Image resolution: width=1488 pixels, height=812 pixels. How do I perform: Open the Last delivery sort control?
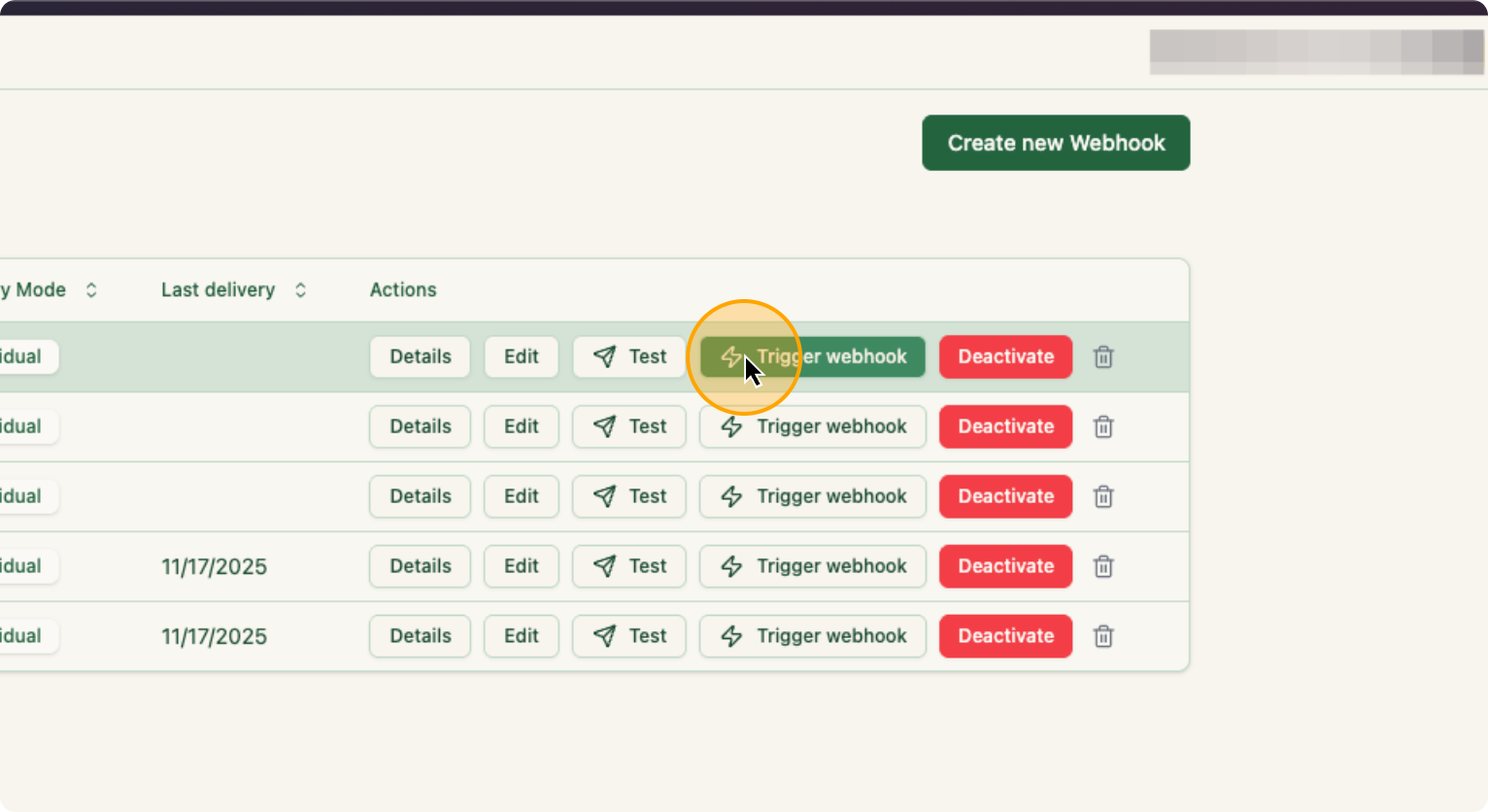click(300, 289)
